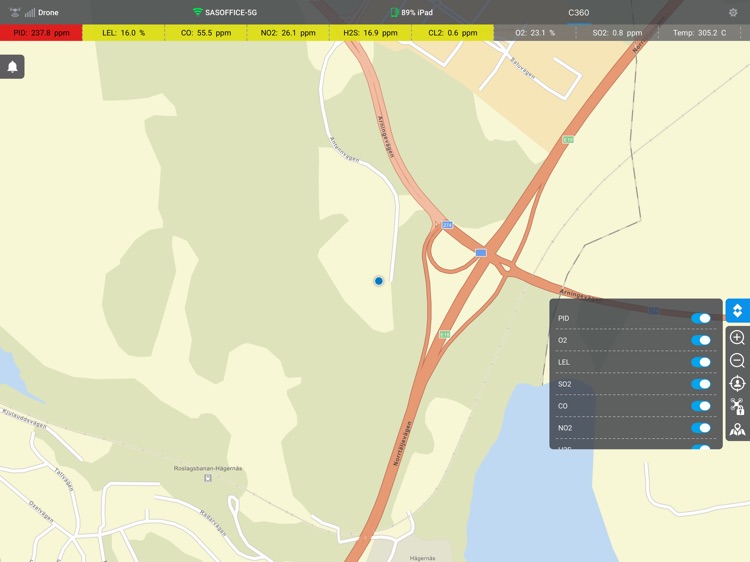Toggle the CO layer switch
The image size is (750, 562).
[701, 406]
